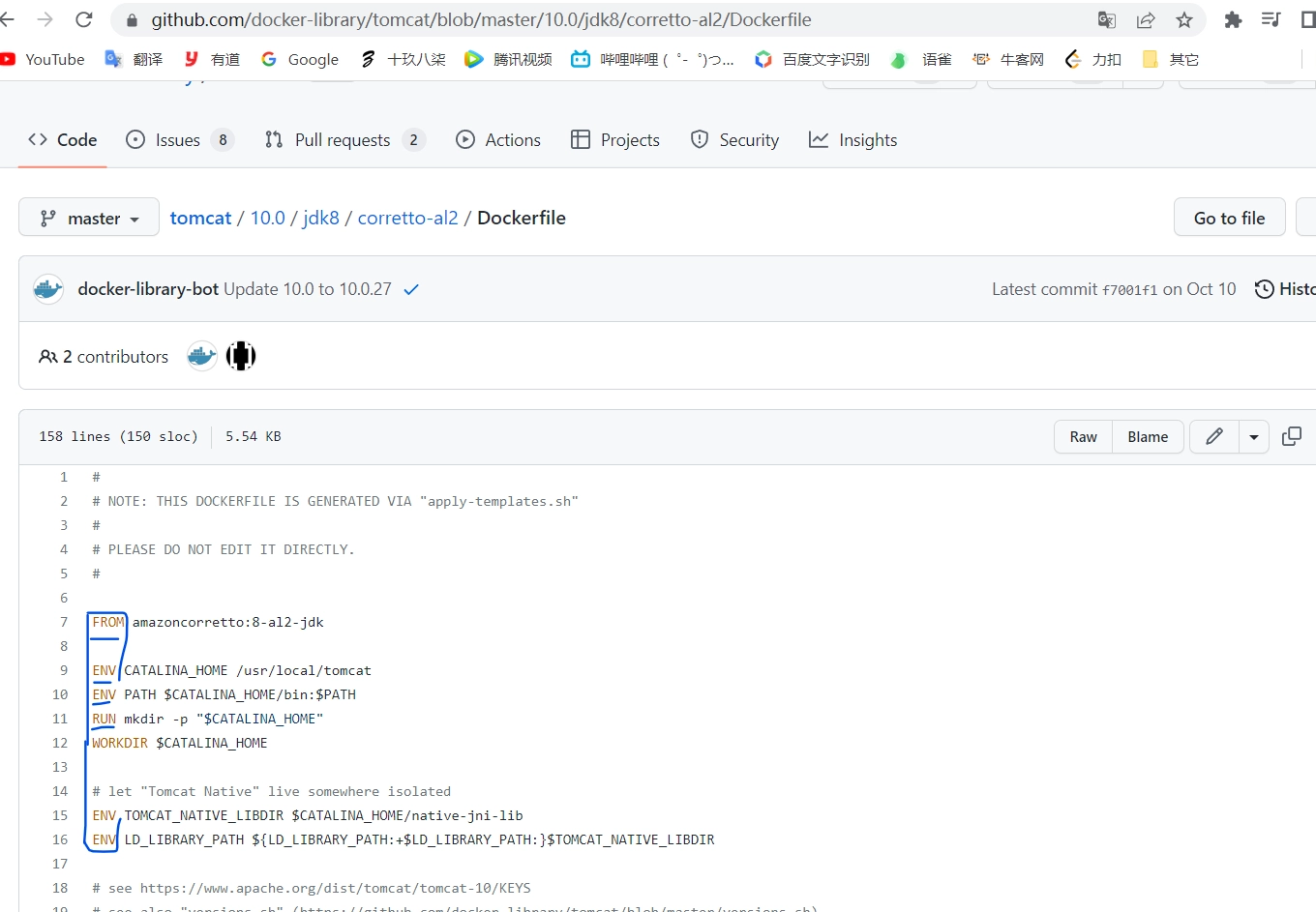Click the translate page icon in address bar
The image size is (1316, 912).
tap(1107, 19)
